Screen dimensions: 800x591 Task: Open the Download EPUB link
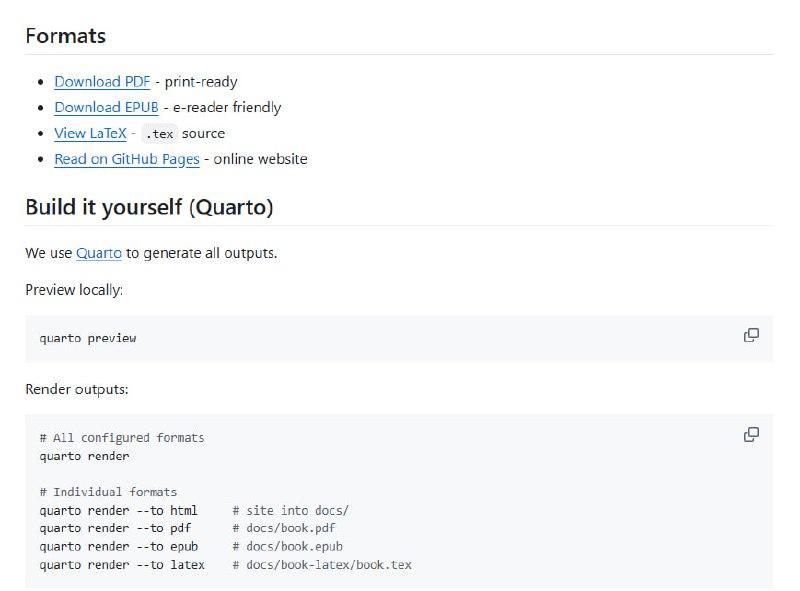pos(106,107)
